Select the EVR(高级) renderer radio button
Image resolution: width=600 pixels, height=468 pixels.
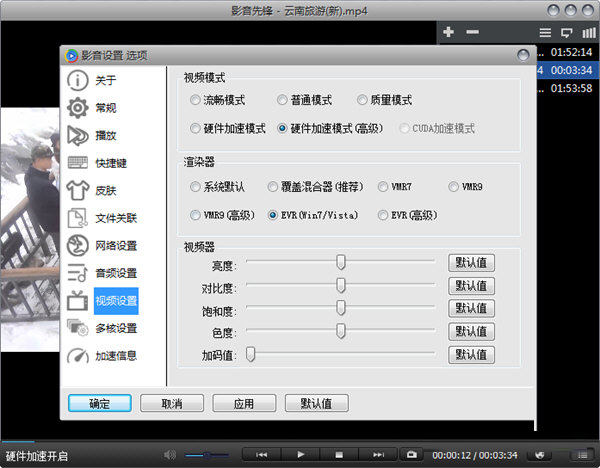(x=385, y=215)
